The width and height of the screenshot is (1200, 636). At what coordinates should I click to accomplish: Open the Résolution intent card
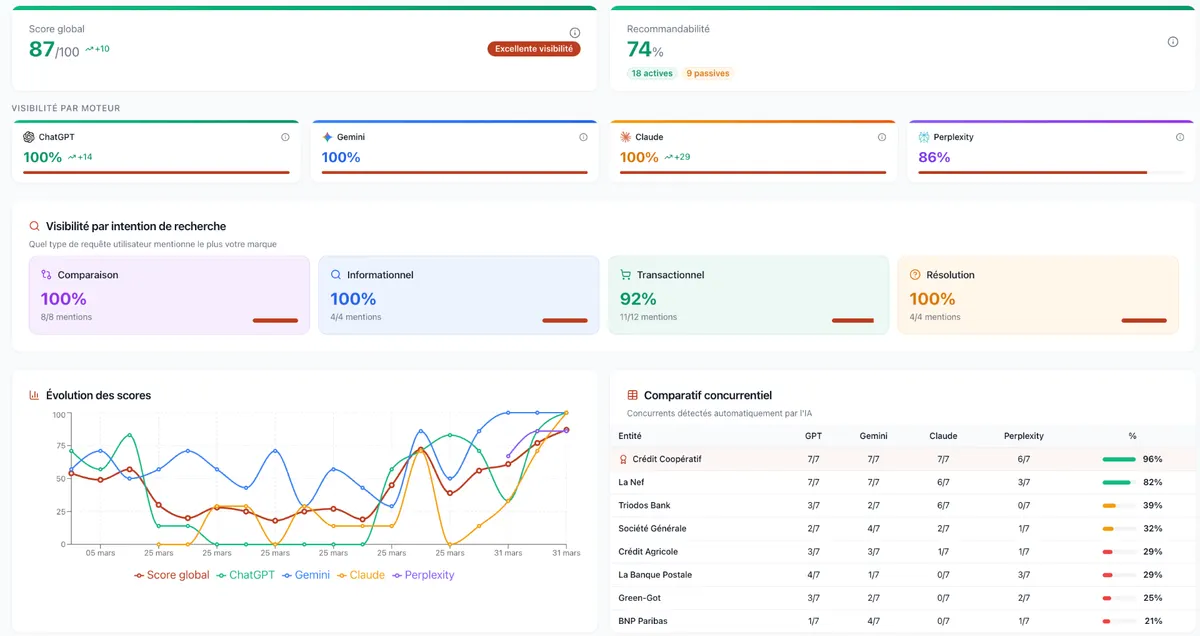(1038, 295)
